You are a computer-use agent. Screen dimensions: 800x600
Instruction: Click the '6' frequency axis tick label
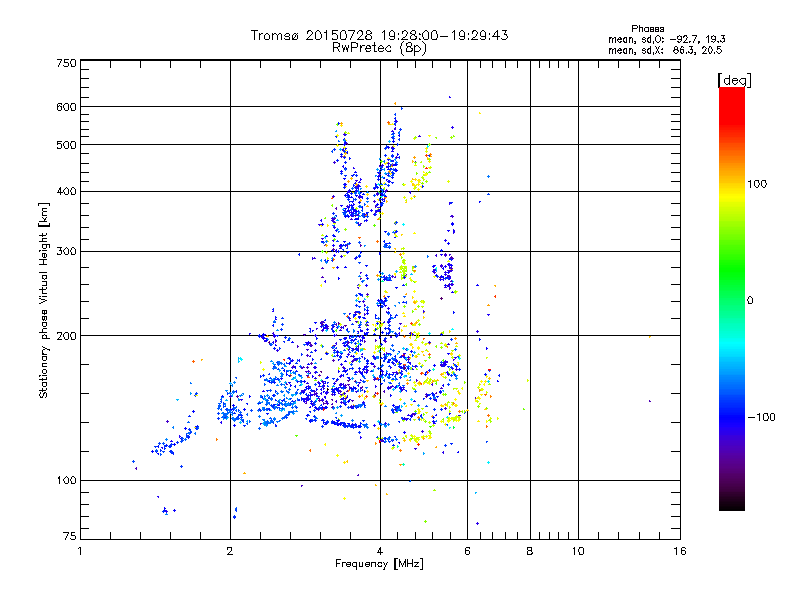(x=467, y=551)
